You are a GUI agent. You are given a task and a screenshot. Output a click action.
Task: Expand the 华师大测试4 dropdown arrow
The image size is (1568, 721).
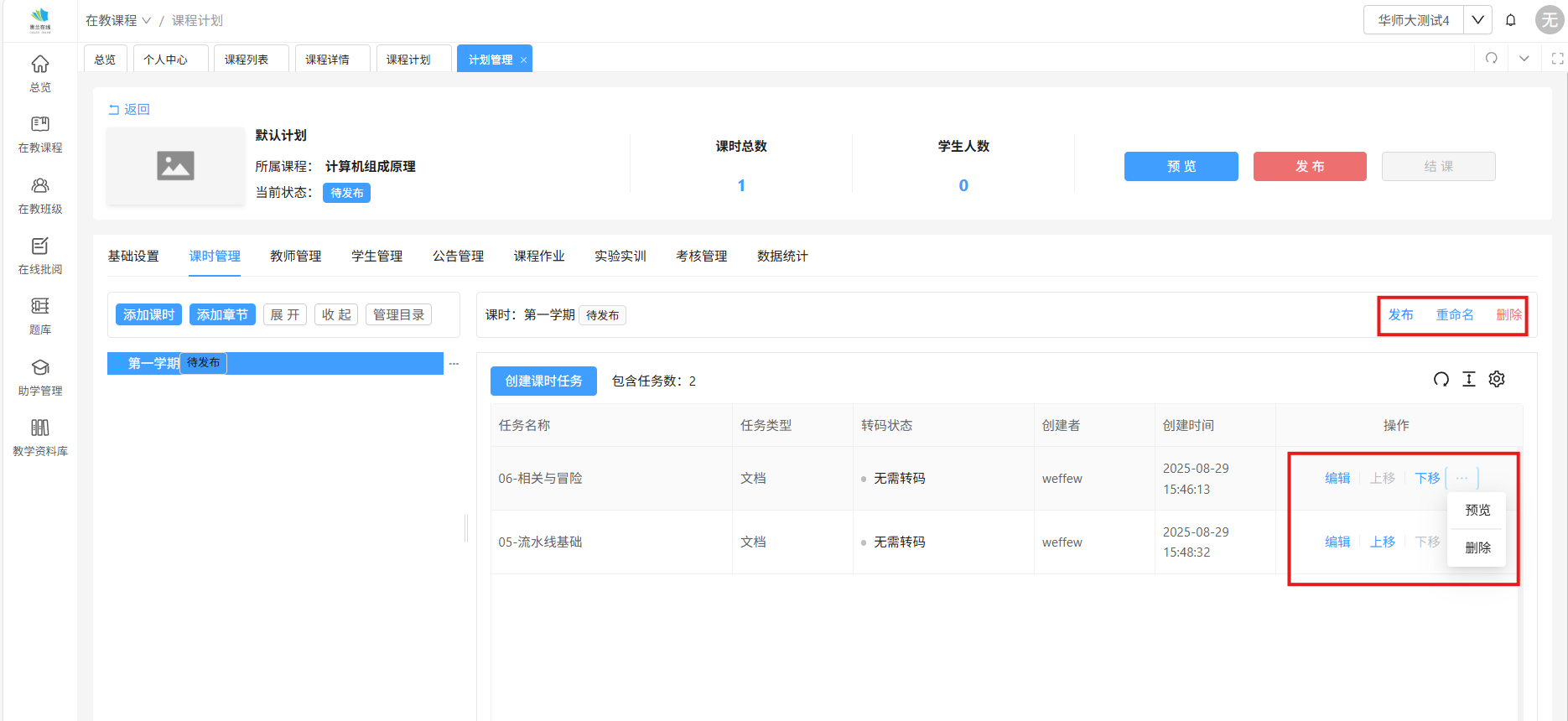point(1477,20)
